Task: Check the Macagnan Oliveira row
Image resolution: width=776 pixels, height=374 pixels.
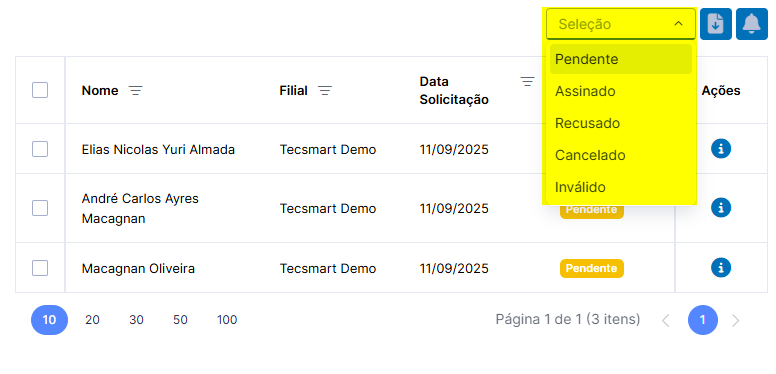Action: click(x=40, y=268)
